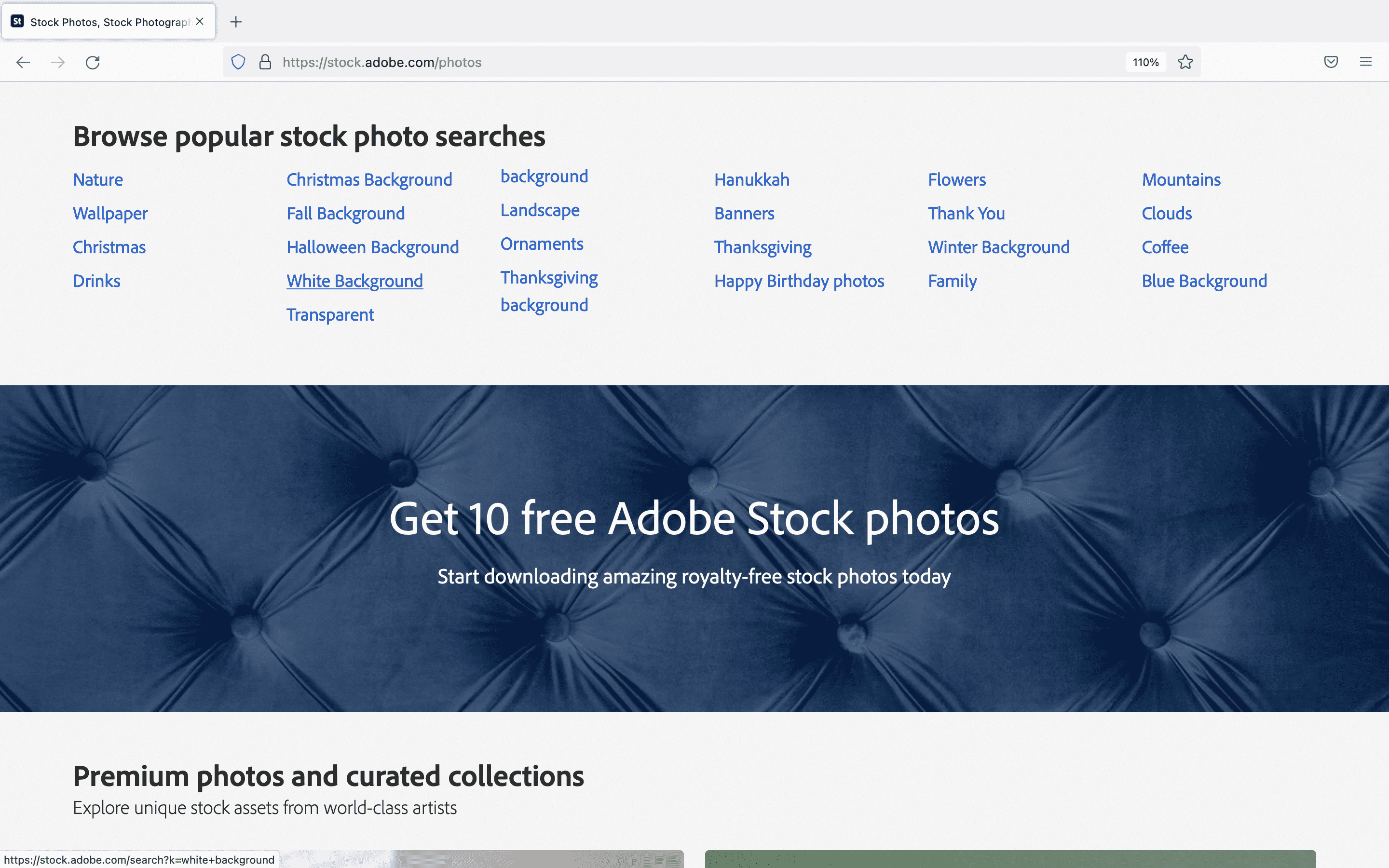Click the site security padlock icon

(x=265, y=62)
